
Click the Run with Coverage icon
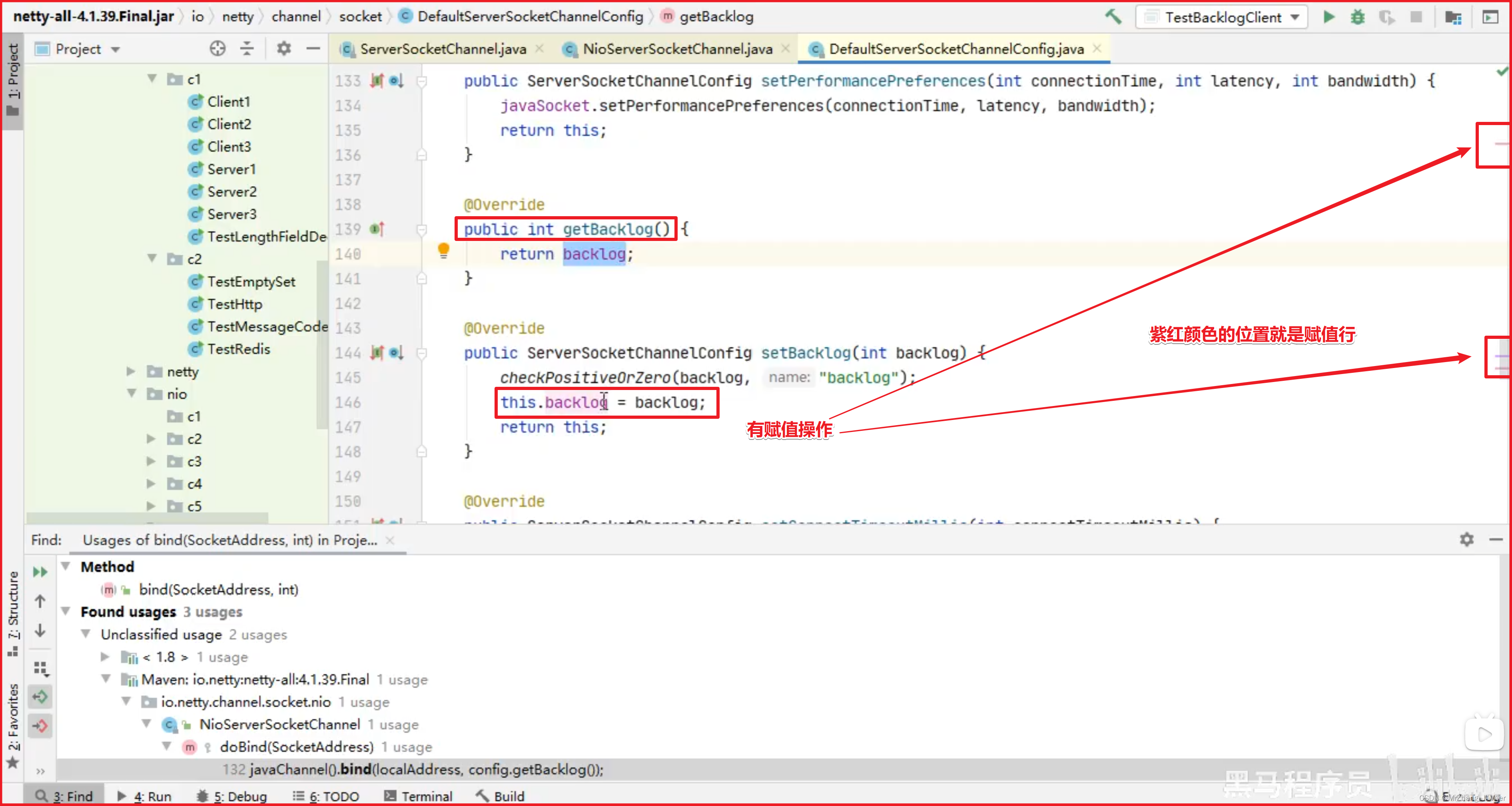pos(1386,17)
